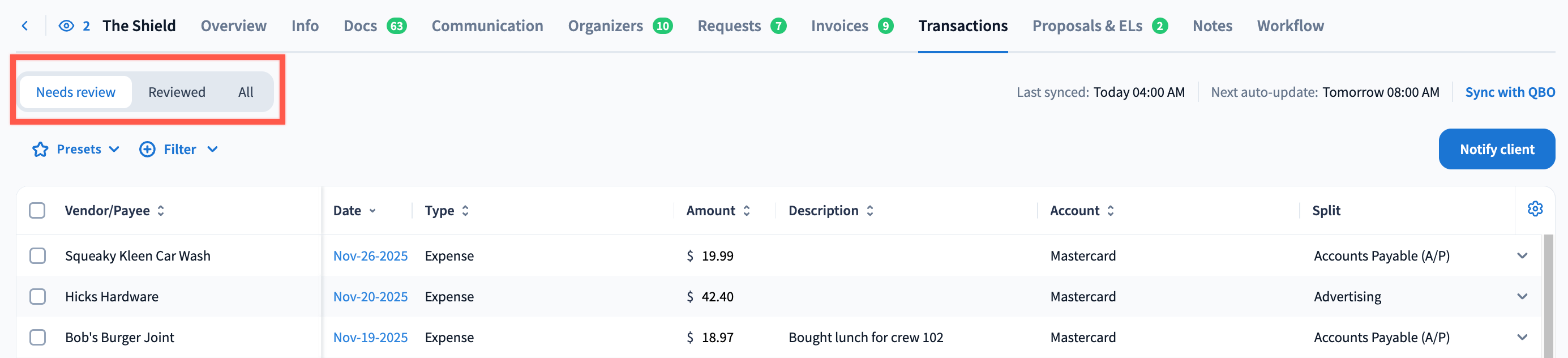Show the Reviewed transactions tab

177,92
